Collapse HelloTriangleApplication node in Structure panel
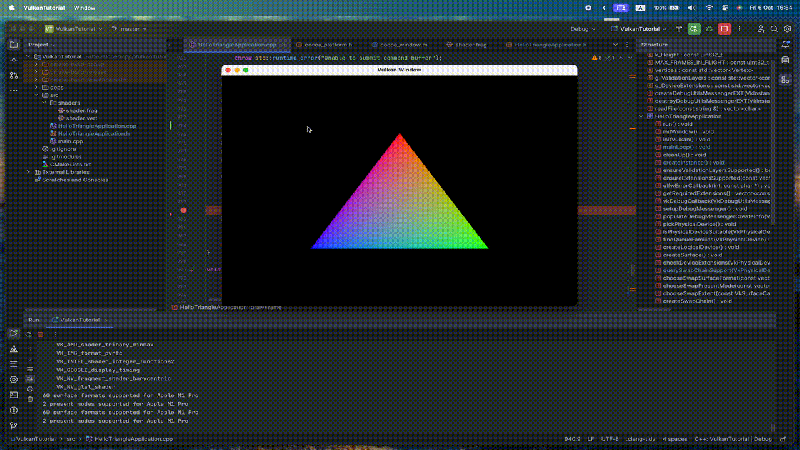The width and height of the screenshot is (800, 450). pos(642,116)
